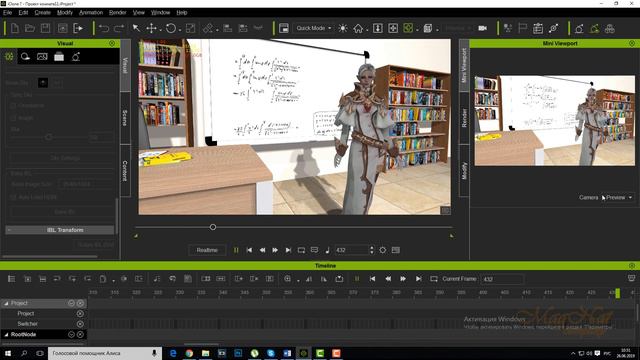The height and width of the screenshot is (360, 640).
Task: Toggle the sun lighting icon in toolbar
Action: click(x=343, y=28)
